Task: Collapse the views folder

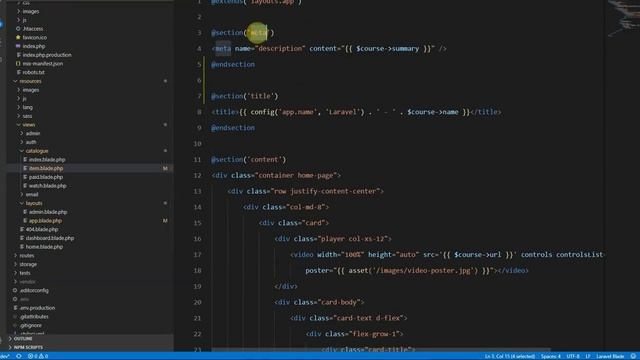Action: [29, 125]
